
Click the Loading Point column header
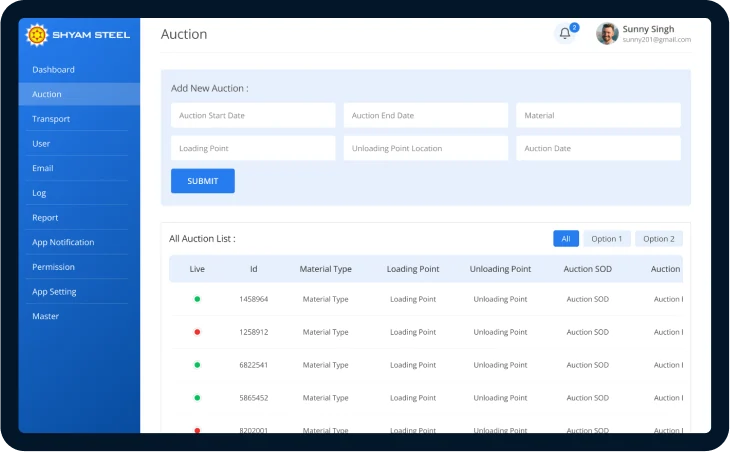[x=413, y=269]
